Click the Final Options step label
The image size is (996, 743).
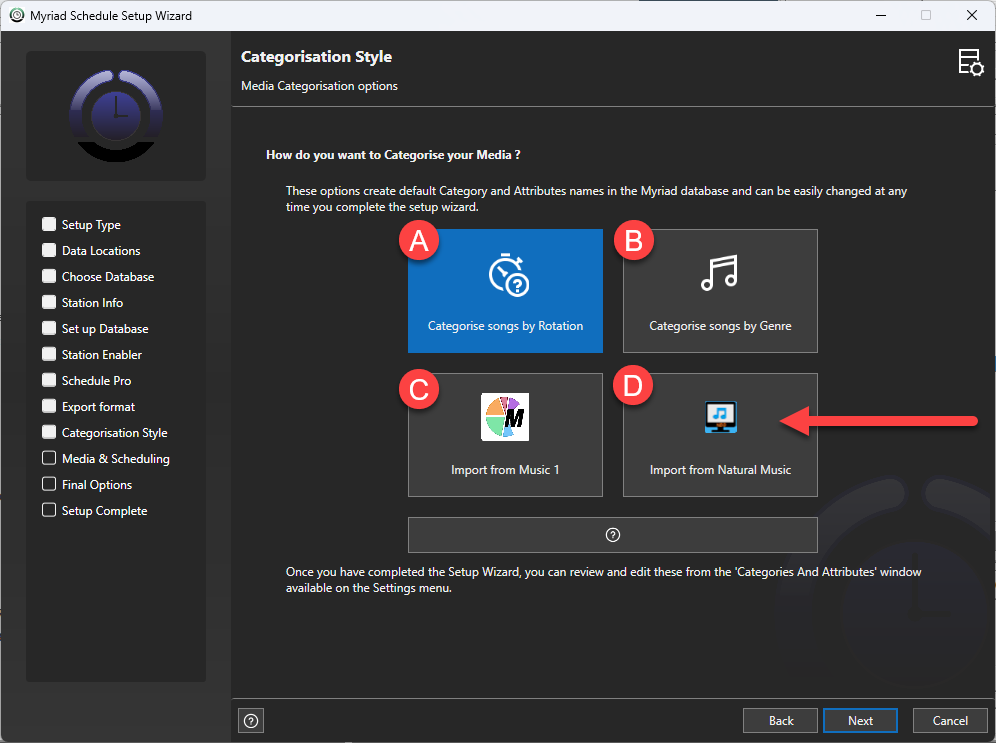[97, 485]
